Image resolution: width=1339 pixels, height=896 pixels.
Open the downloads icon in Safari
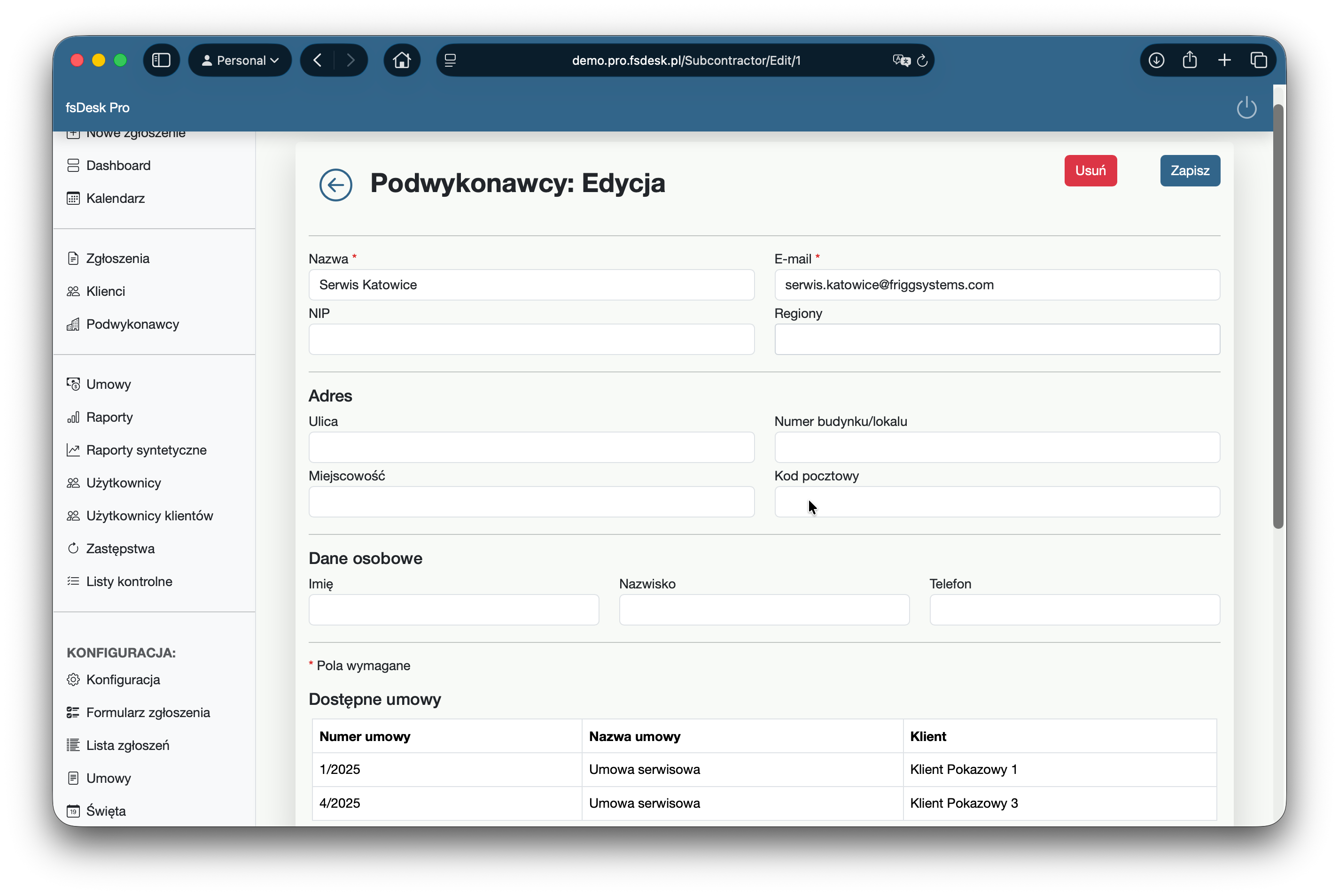click(1156, 60)
